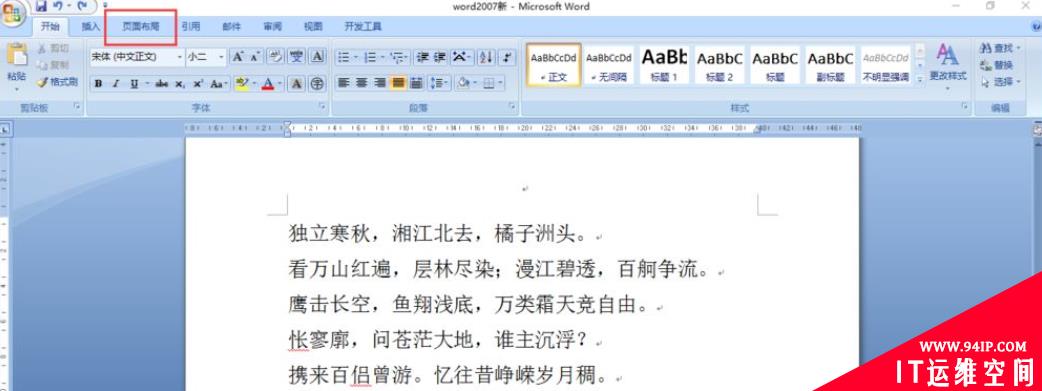Click the increase indent icon
The image size is (1042, 391).
[440, 57]
